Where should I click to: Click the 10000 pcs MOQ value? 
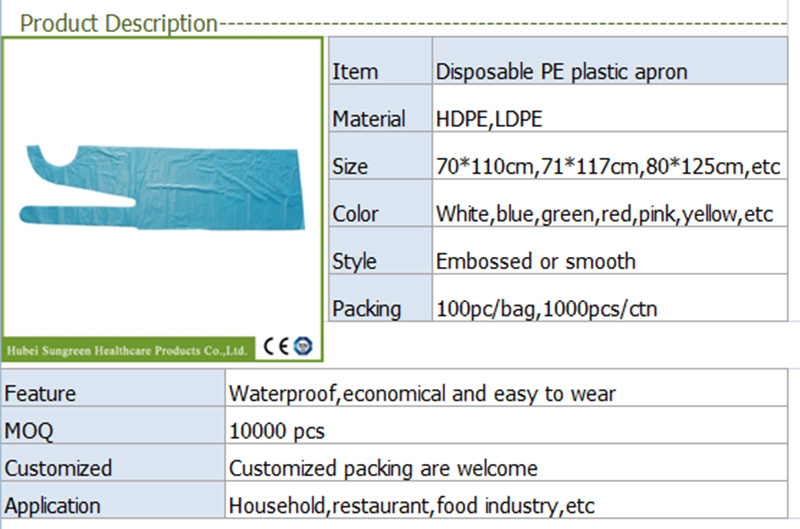pyautogui.click(x=277, y=431)
